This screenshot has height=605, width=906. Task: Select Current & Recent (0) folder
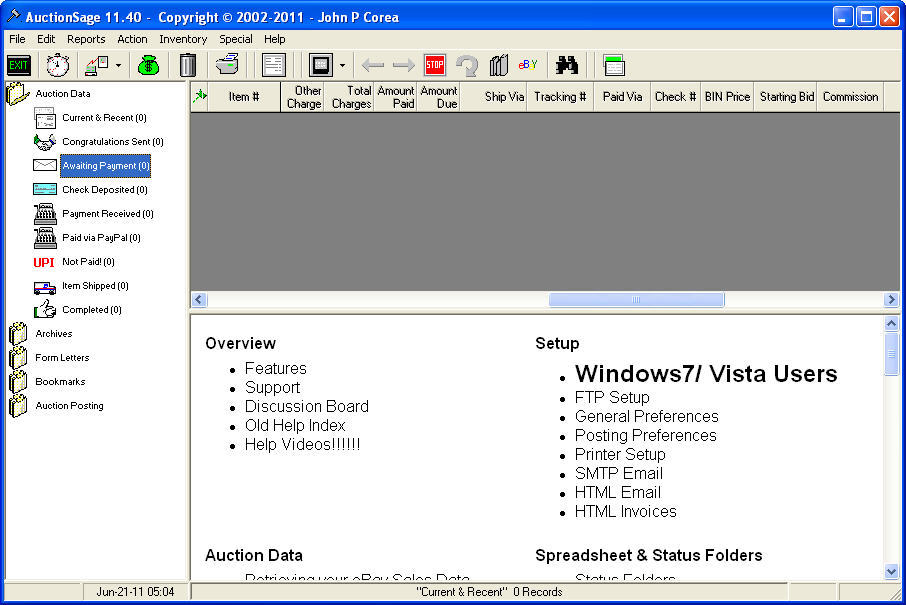click(105, 118)
